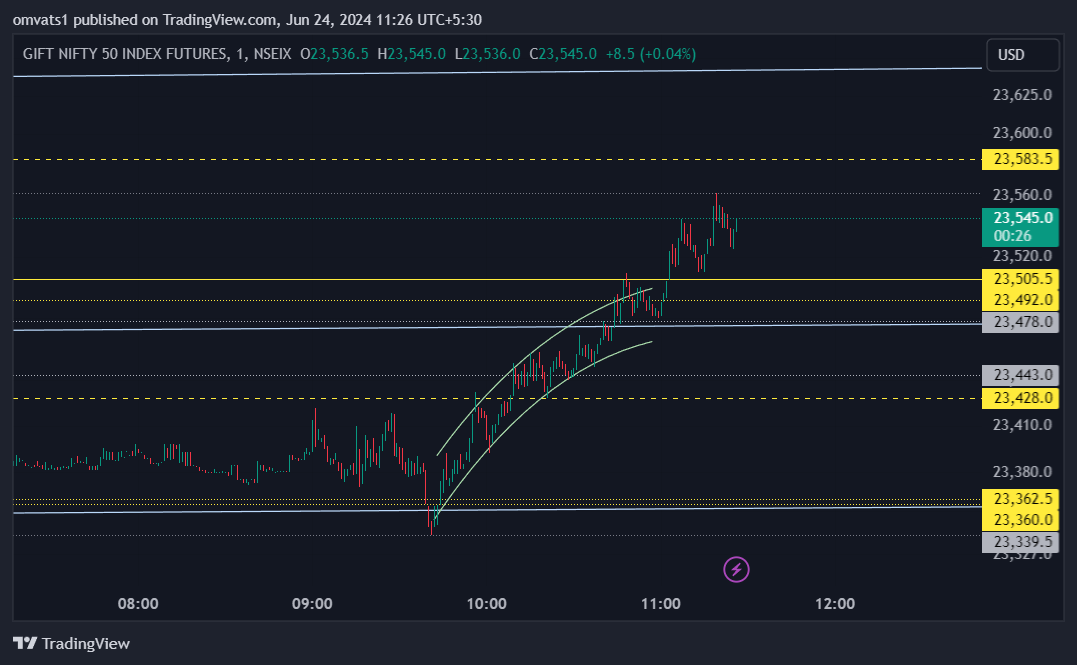
Task: Click the 23,428.0 yellow price label
Action: (x=1021, y=398)
